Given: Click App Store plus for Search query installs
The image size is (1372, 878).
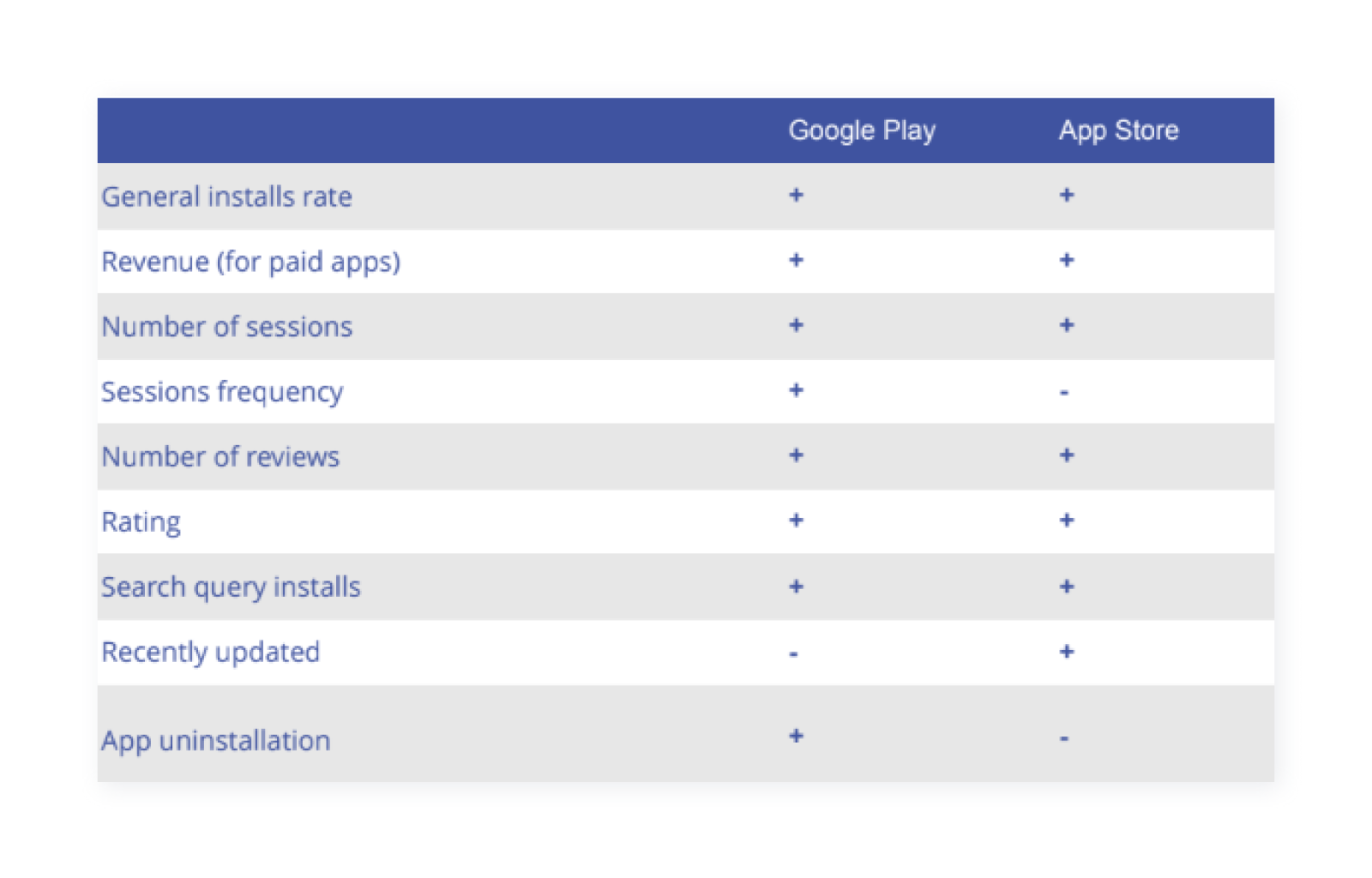Looking at the screenshot, I should tap(1066, 586).
